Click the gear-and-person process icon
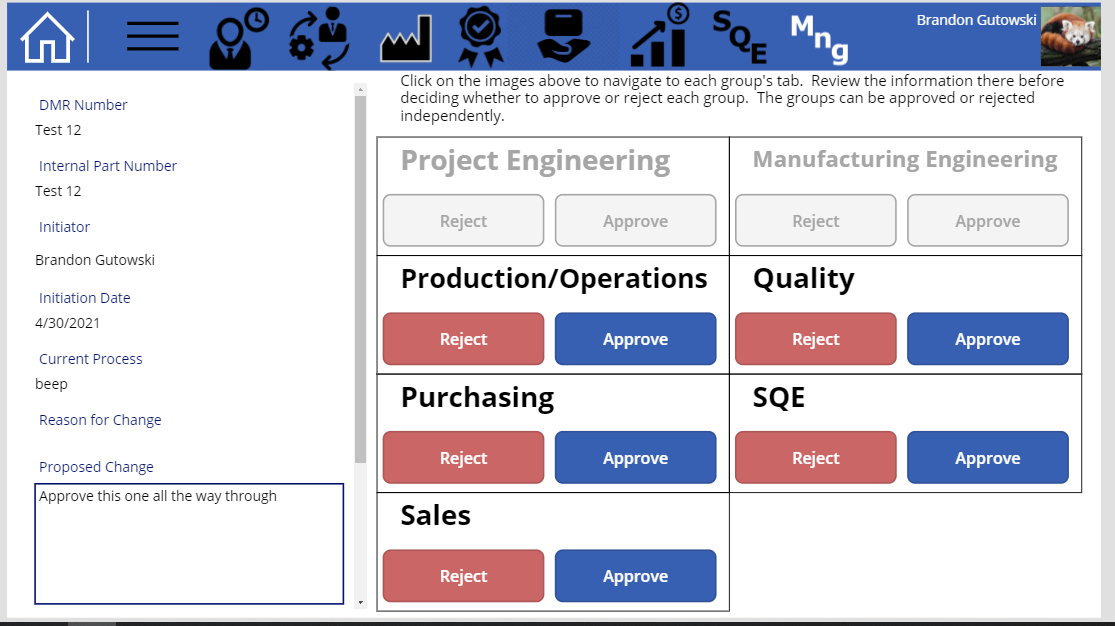Screen dimensions: 1115x626 pyautogui.click(x=319, y=35)
